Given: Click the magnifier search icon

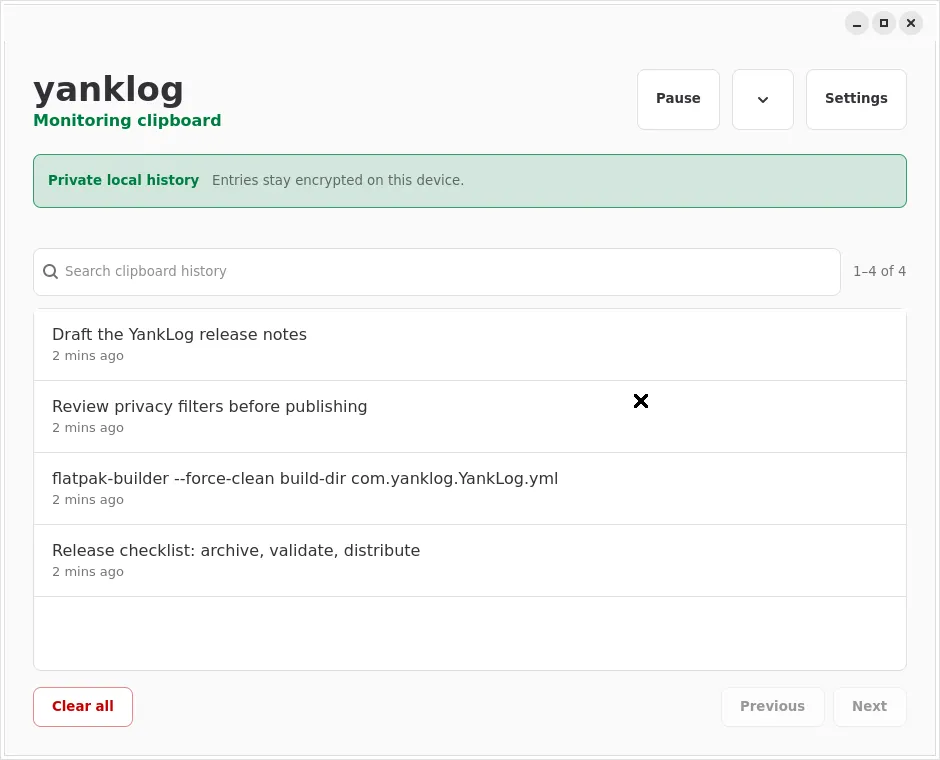Looking at the screenshot, I should (x=50, y=272).
